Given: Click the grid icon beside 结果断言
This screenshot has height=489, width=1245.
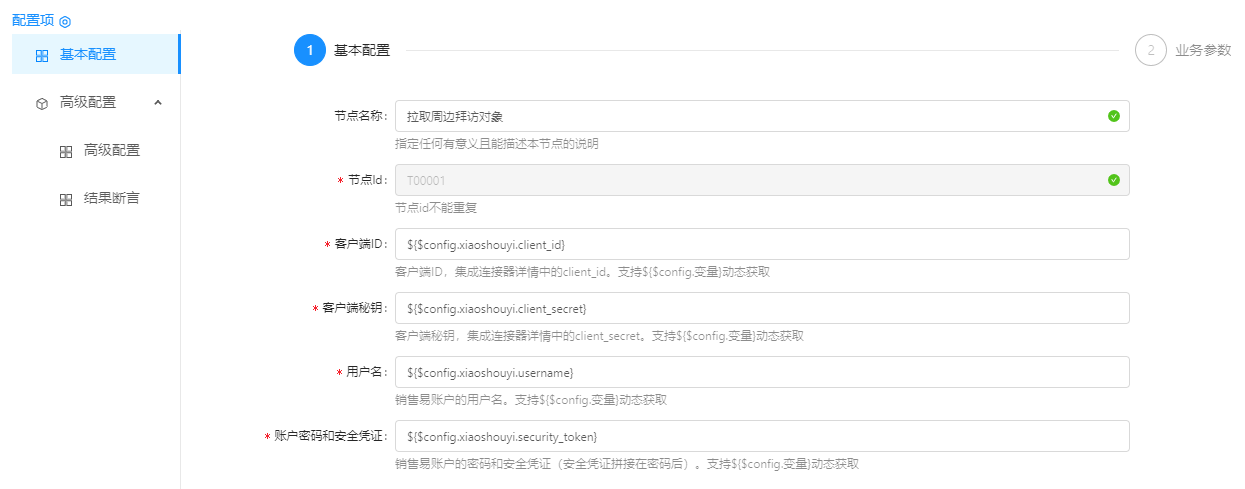Looking at the screenshot, I should click(x=66, y=200).
